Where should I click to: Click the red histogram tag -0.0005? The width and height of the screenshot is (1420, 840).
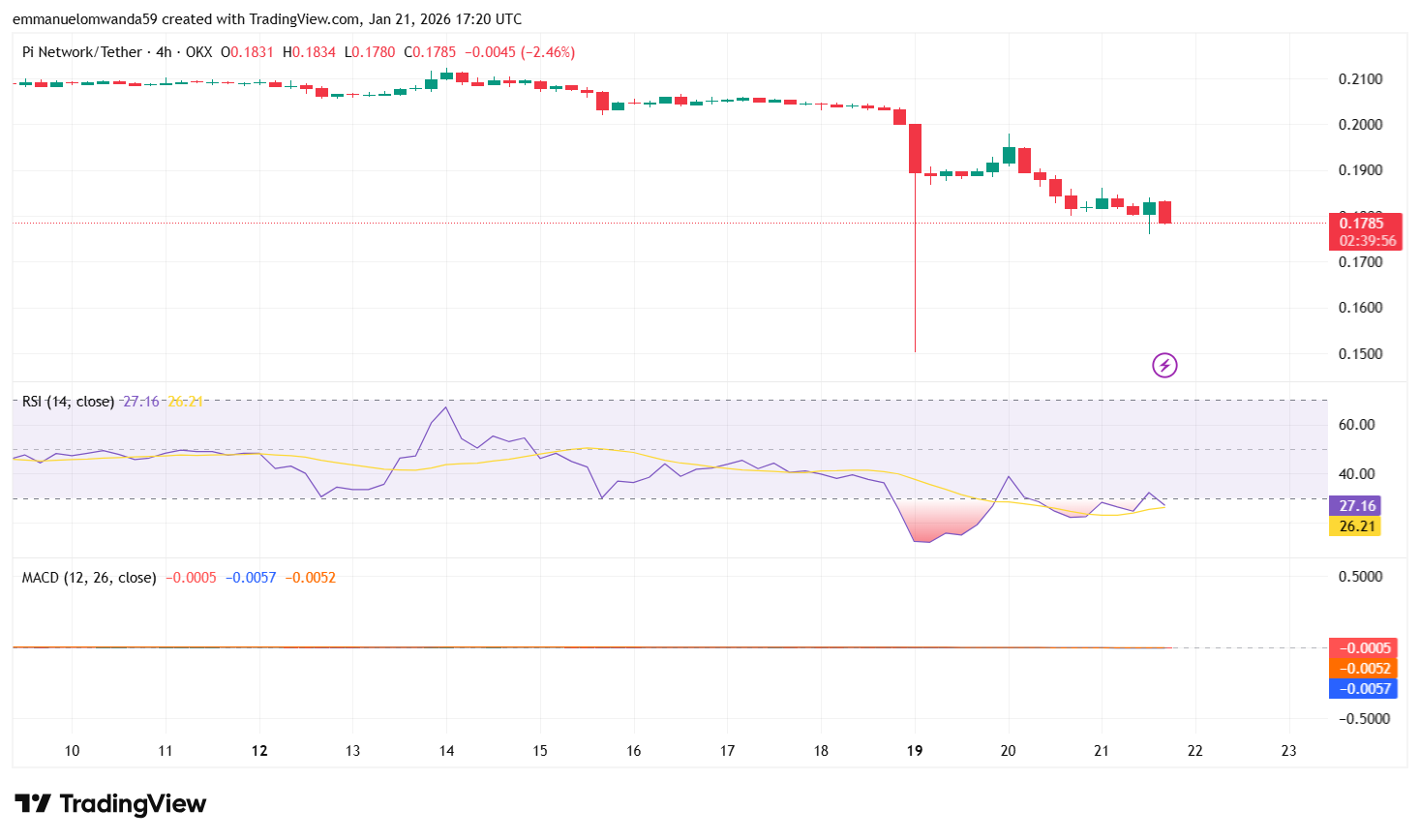pyautogui.click(x=1363, y=648)
